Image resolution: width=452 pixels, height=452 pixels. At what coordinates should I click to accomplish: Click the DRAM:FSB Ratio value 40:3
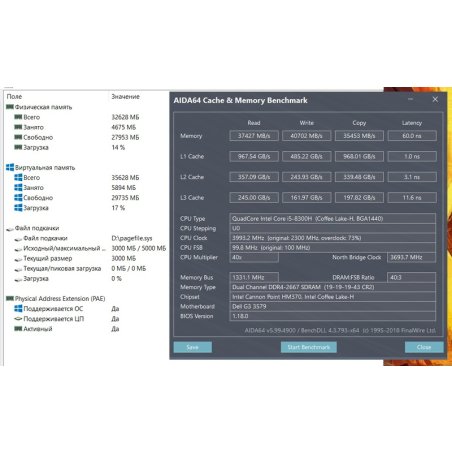point(411,277)
